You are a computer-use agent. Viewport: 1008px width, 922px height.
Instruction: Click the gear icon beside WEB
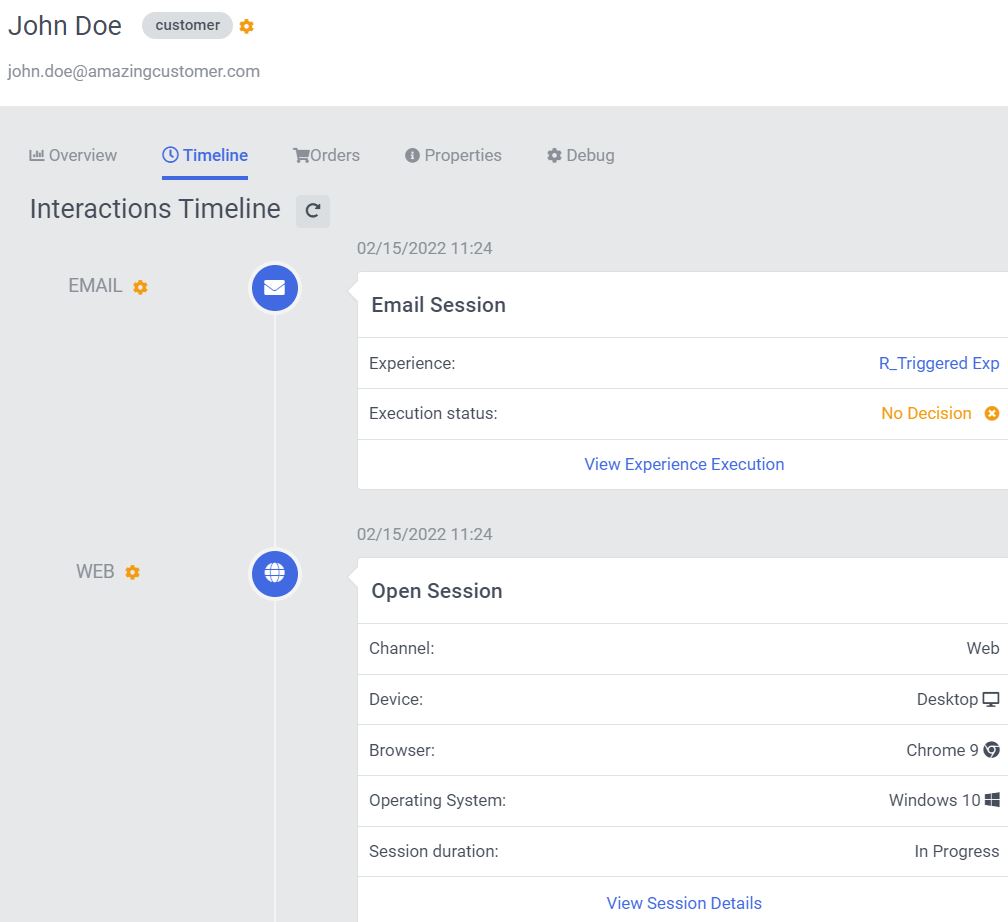coord(133,573)
